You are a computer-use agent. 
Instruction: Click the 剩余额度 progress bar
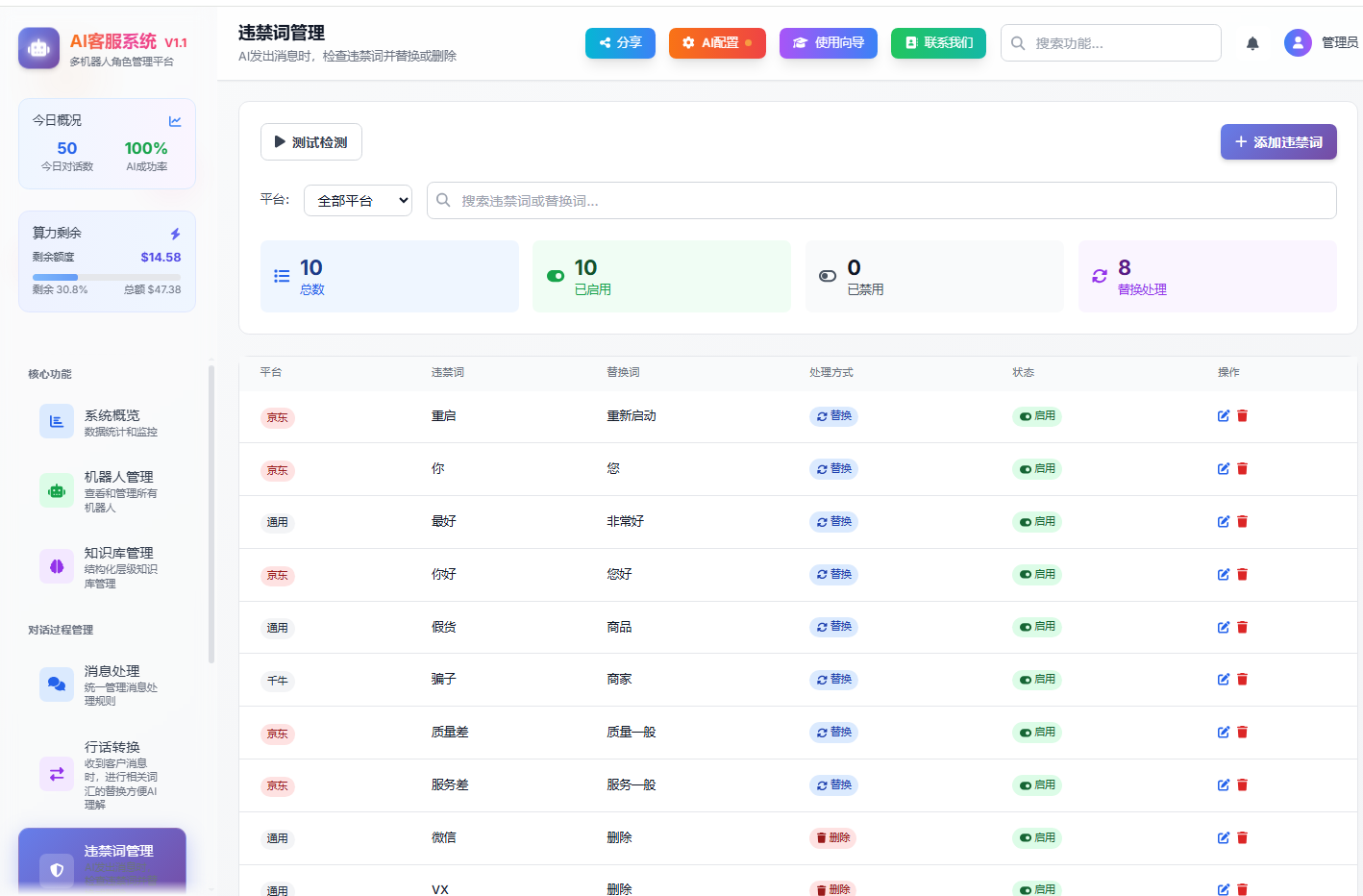pyautogui.click(x=106, y=277)
